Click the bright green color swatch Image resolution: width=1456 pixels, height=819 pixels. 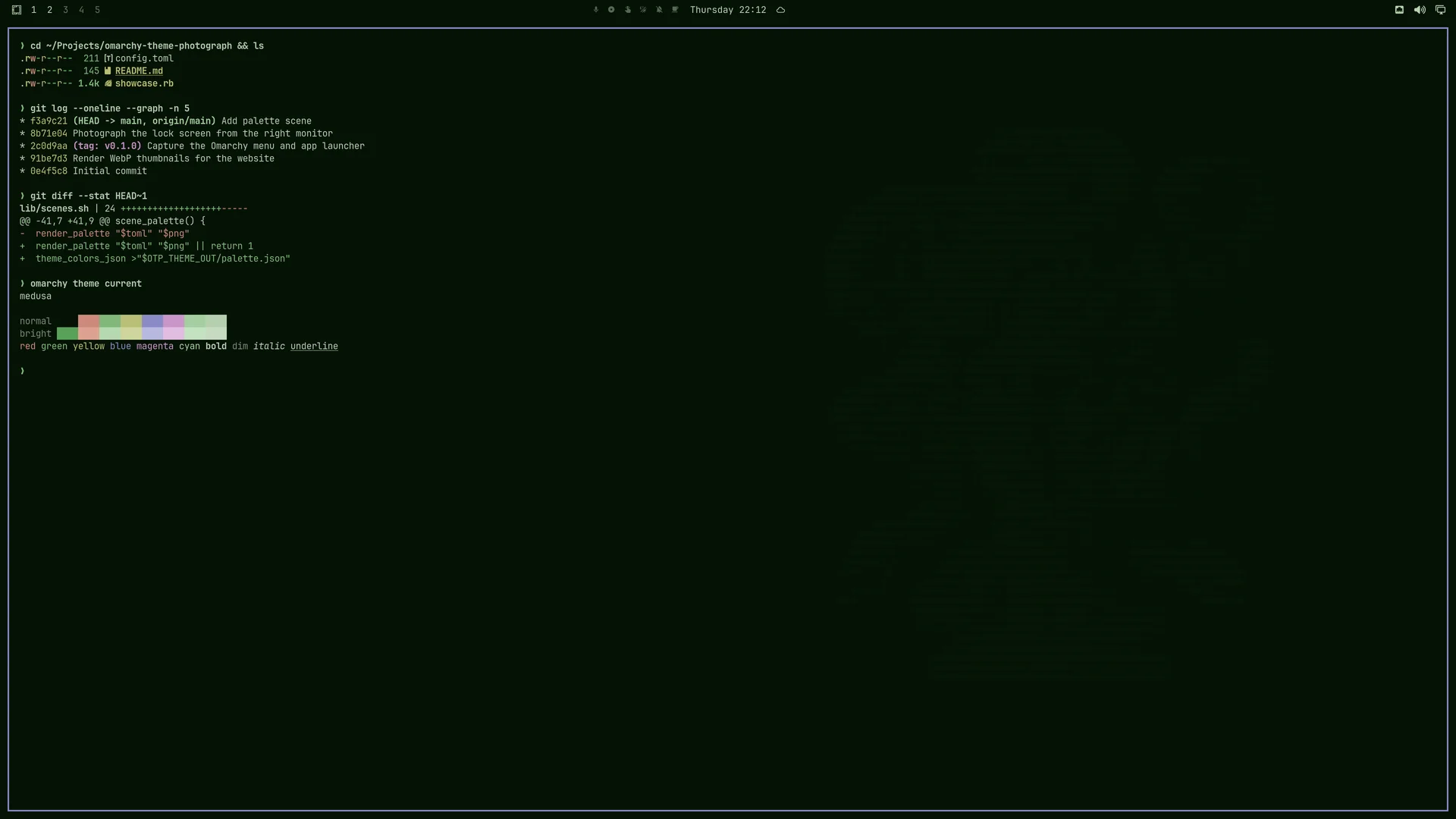tap(110, 334)
